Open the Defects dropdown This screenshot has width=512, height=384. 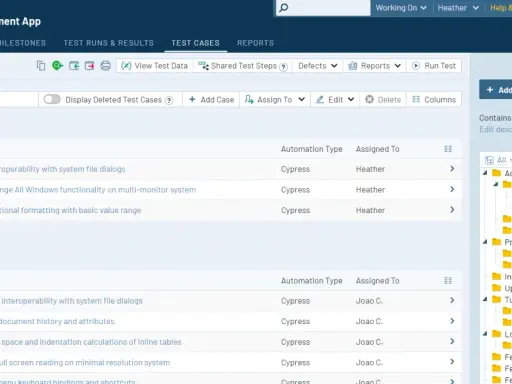(317, 66)
